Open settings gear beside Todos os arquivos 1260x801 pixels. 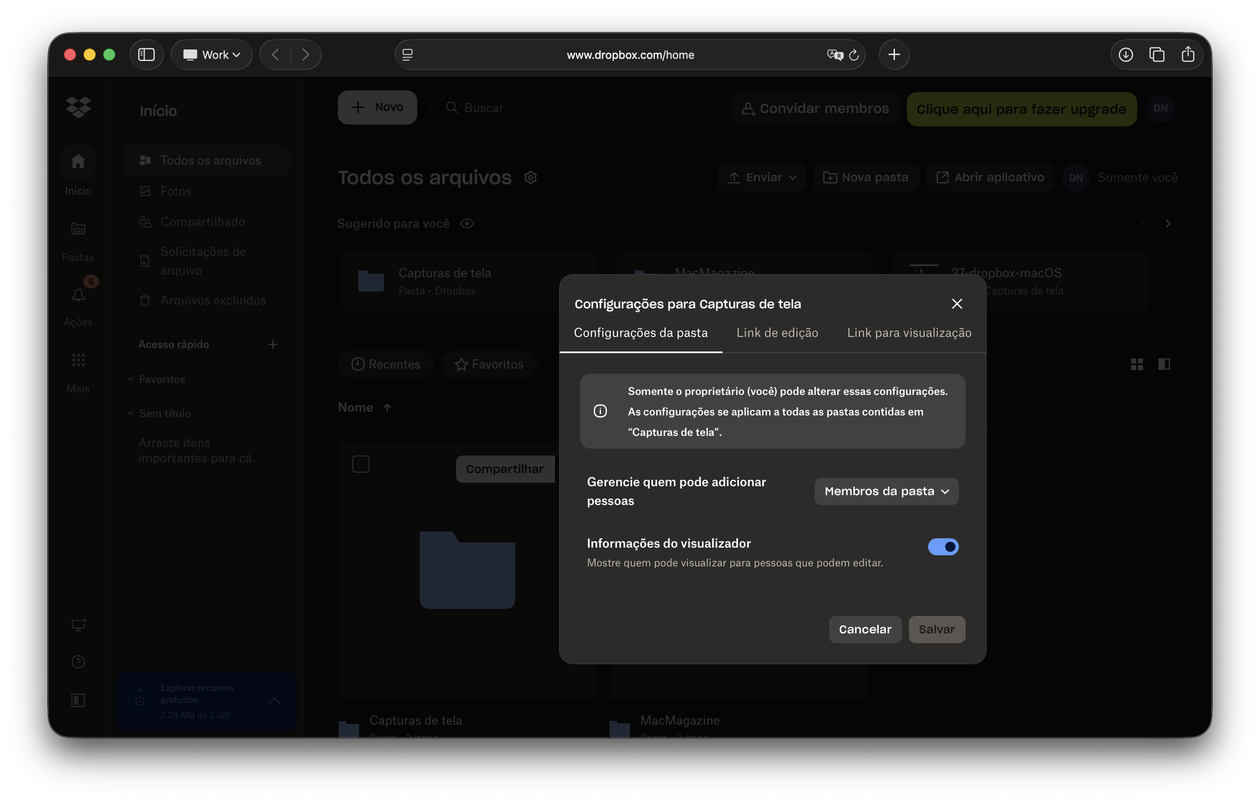pos(530,177)
